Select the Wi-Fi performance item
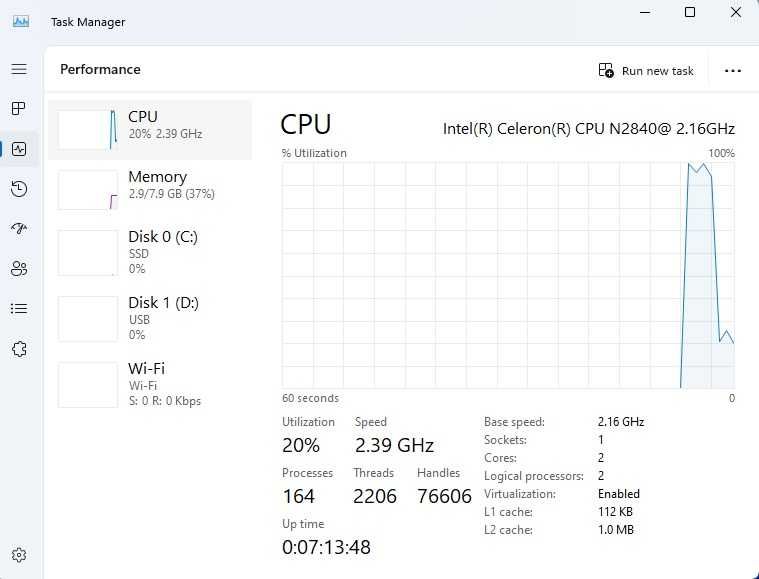Image resolution: width=759 pixels, height=579 pixels. pos(150,384)
